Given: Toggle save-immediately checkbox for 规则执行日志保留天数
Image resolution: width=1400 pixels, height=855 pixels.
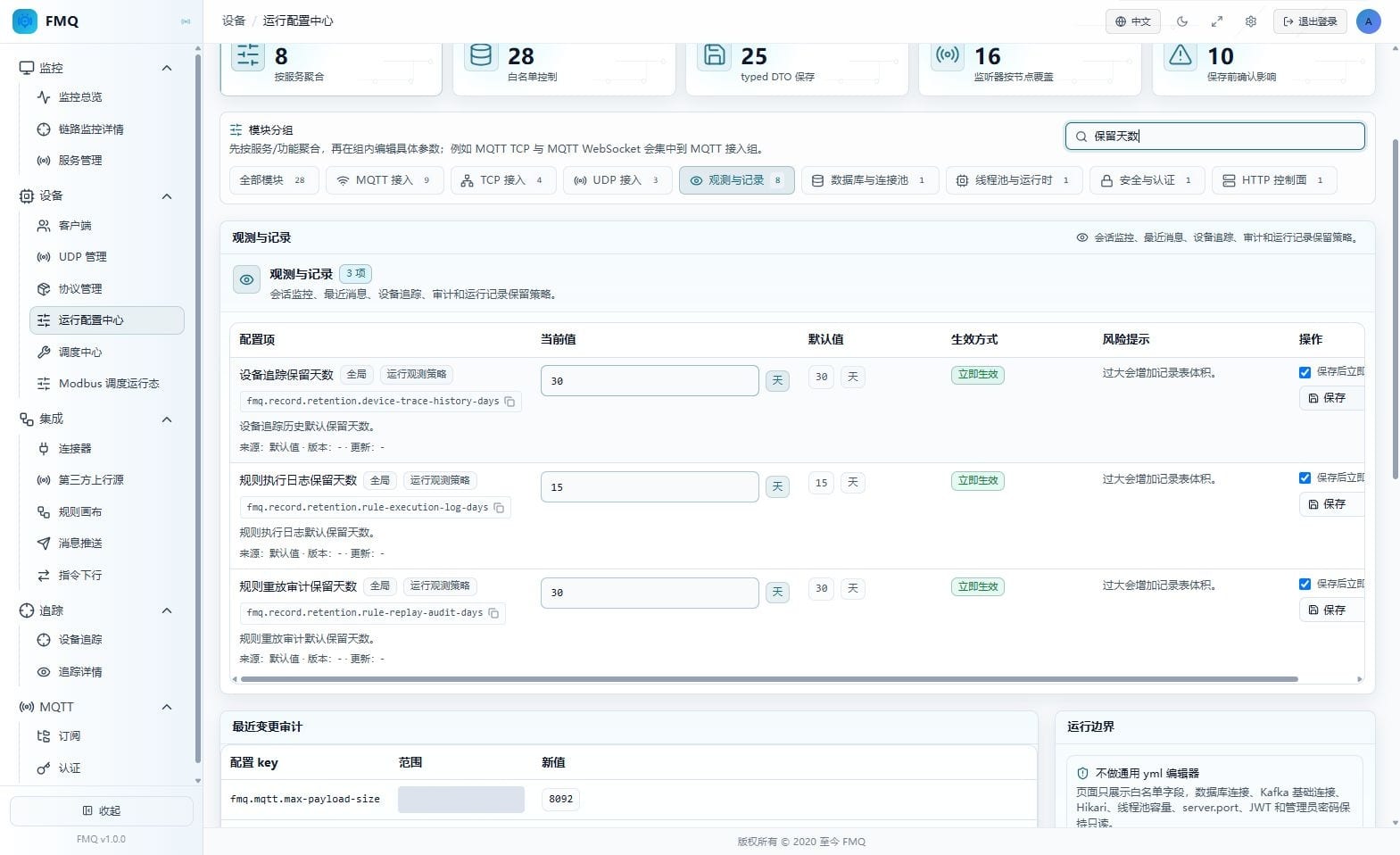Looking at the screenshot, I should point(1305,478).
